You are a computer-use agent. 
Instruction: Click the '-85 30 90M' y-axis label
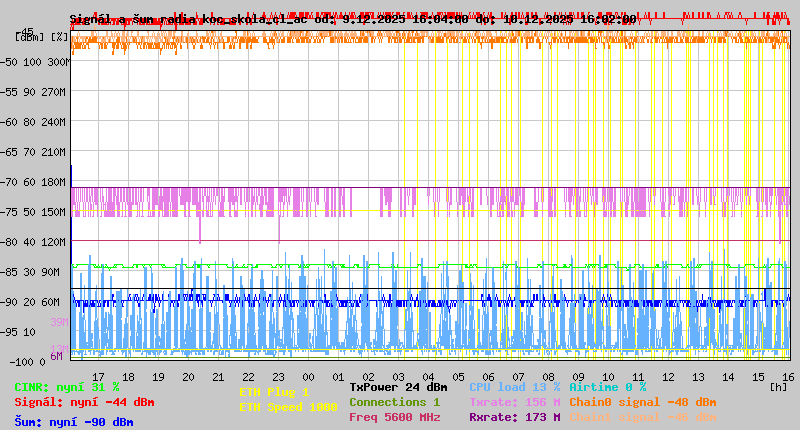[x=30, y=272]
